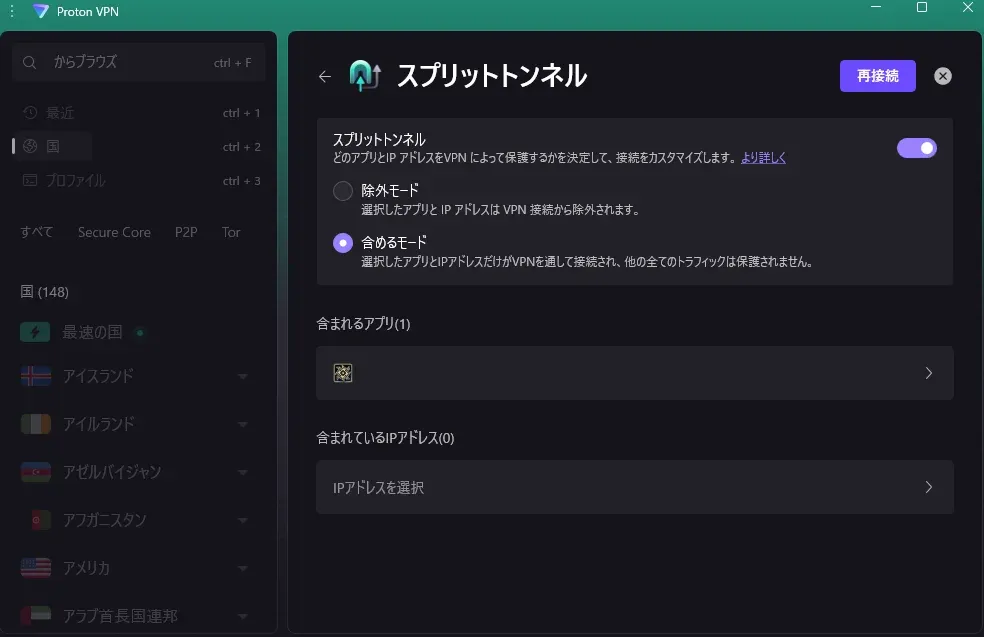Select the 除外モード radio button

pyautogui.click(x=343, y=190)
